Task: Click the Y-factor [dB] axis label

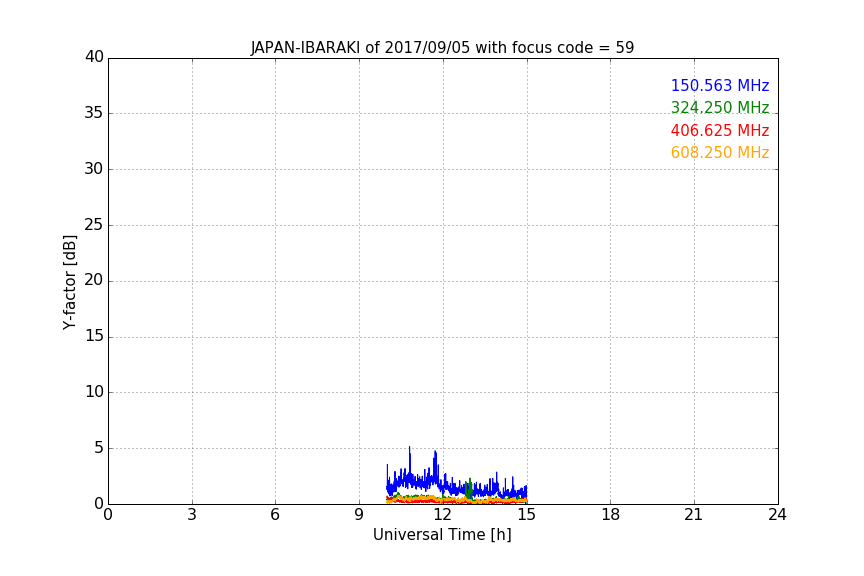Action: click(69, 282)
